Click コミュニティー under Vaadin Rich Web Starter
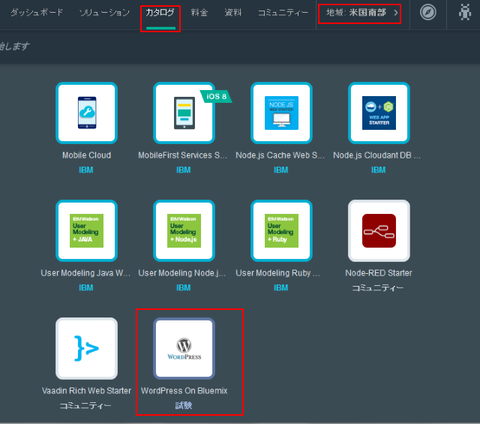 pos(86,405)
